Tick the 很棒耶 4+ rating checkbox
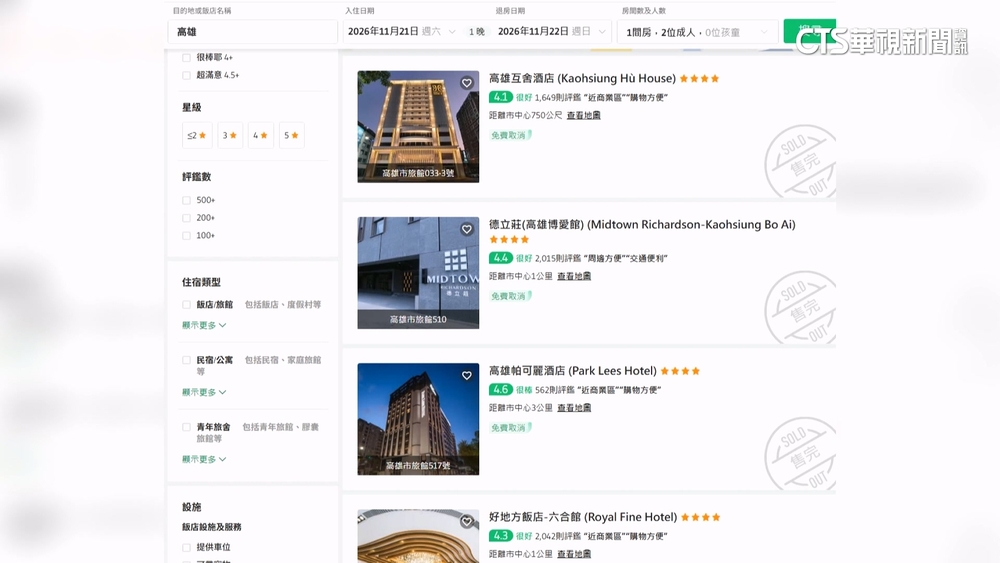Screen dimensions: 1000x563 [186, 57]
